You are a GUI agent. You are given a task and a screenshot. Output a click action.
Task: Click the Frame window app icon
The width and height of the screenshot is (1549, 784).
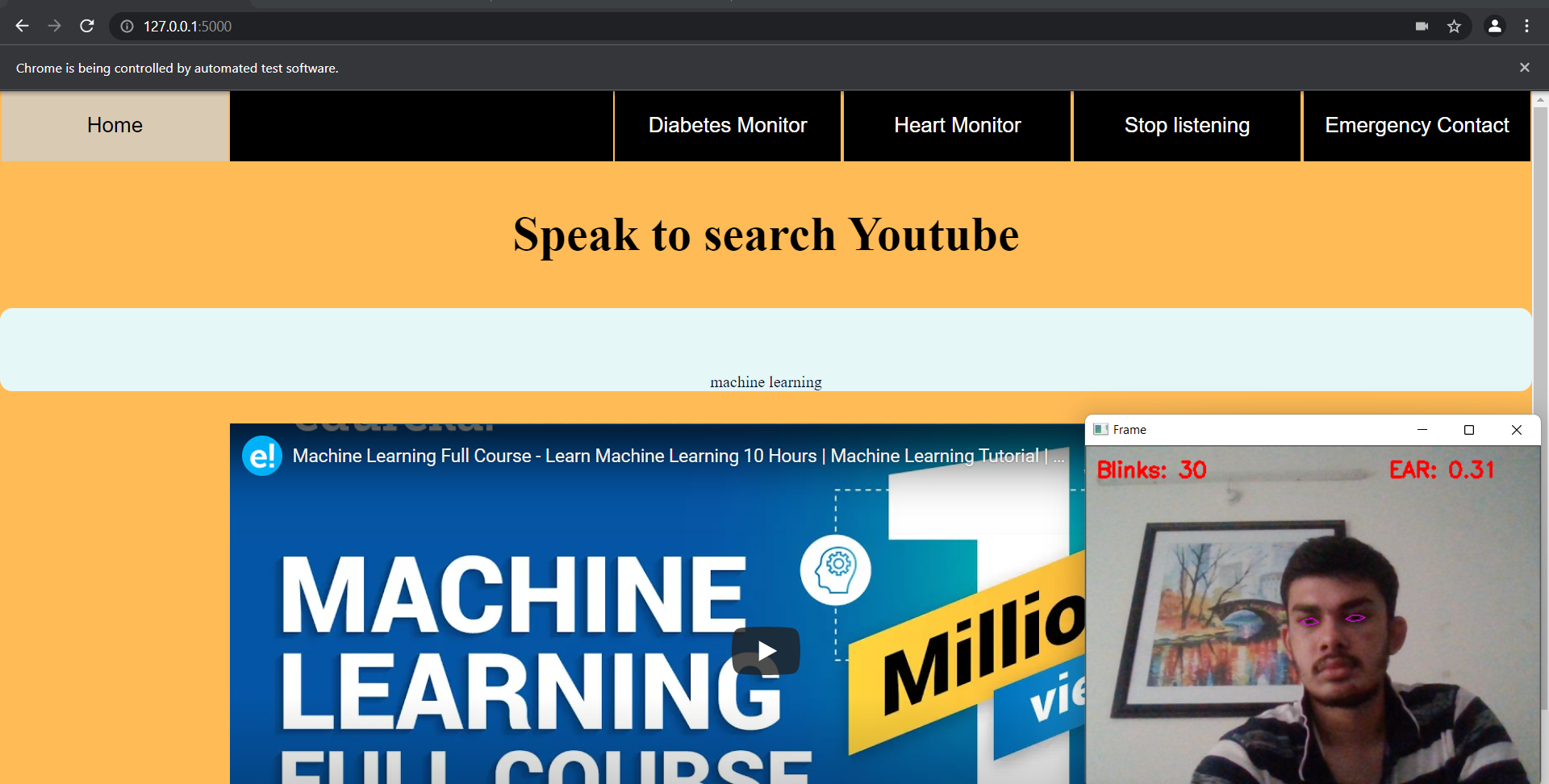pos(1100,430)
